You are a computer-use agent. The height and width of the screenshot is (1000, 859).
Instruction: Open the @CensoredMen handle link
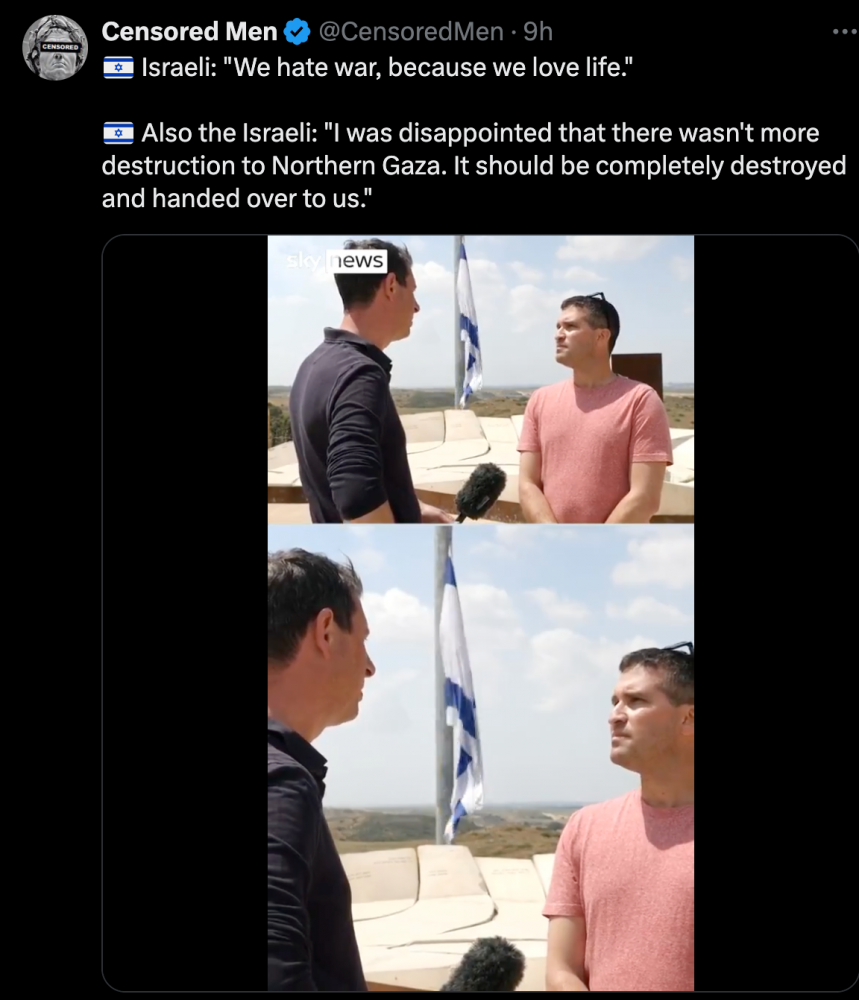point(411,31)
